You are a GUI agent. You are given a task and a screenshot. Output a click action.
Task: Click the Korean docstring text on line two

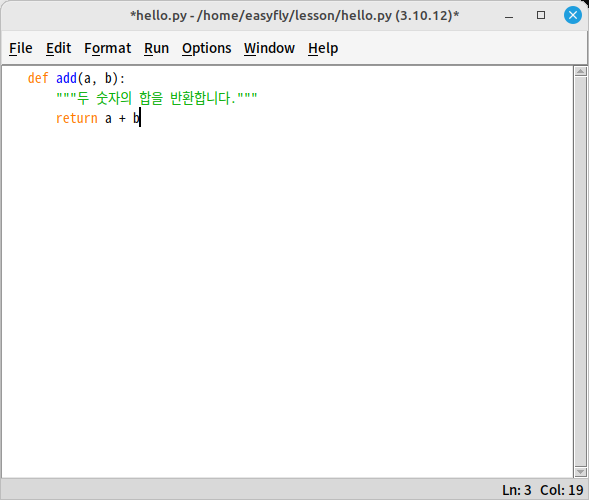(157, 98)
